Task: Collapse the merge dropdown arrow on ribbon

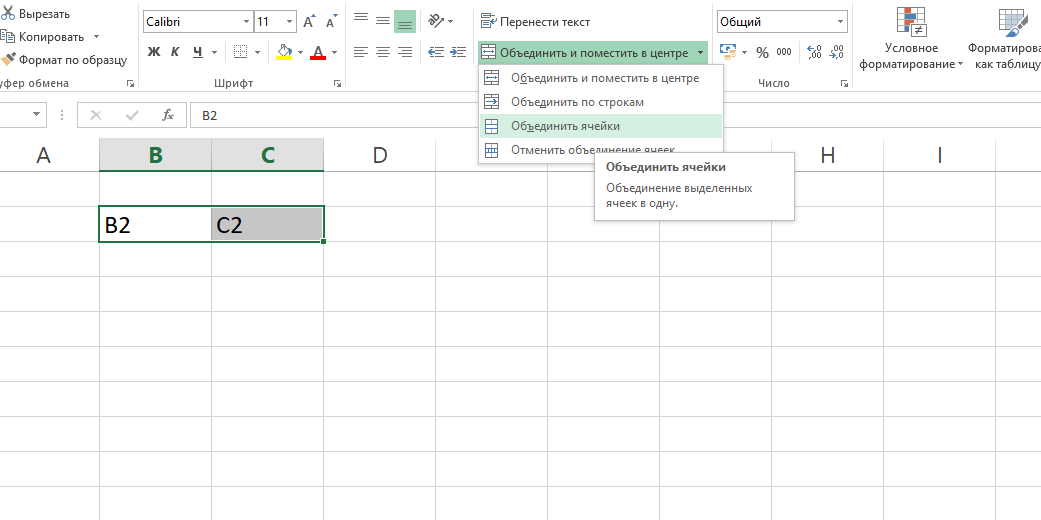Action: click(x=700, y=52)
